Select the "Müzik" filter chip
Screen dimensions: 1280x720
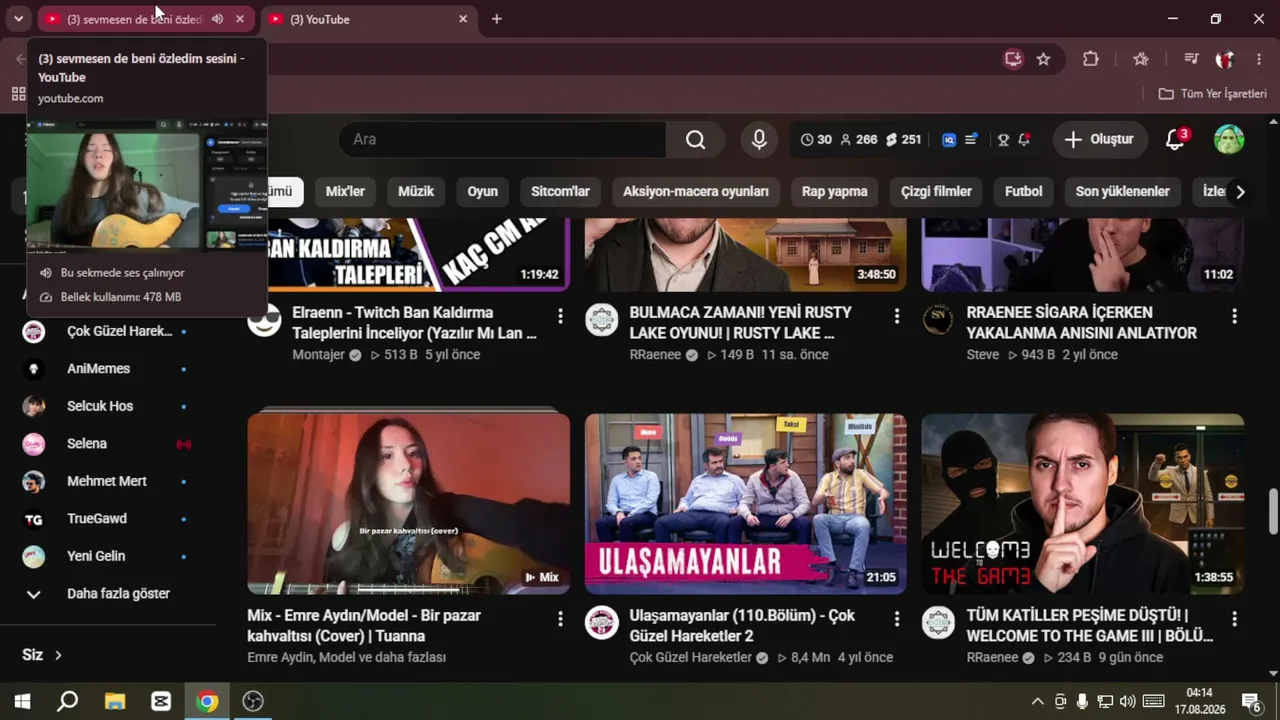[x=416, y=191]
